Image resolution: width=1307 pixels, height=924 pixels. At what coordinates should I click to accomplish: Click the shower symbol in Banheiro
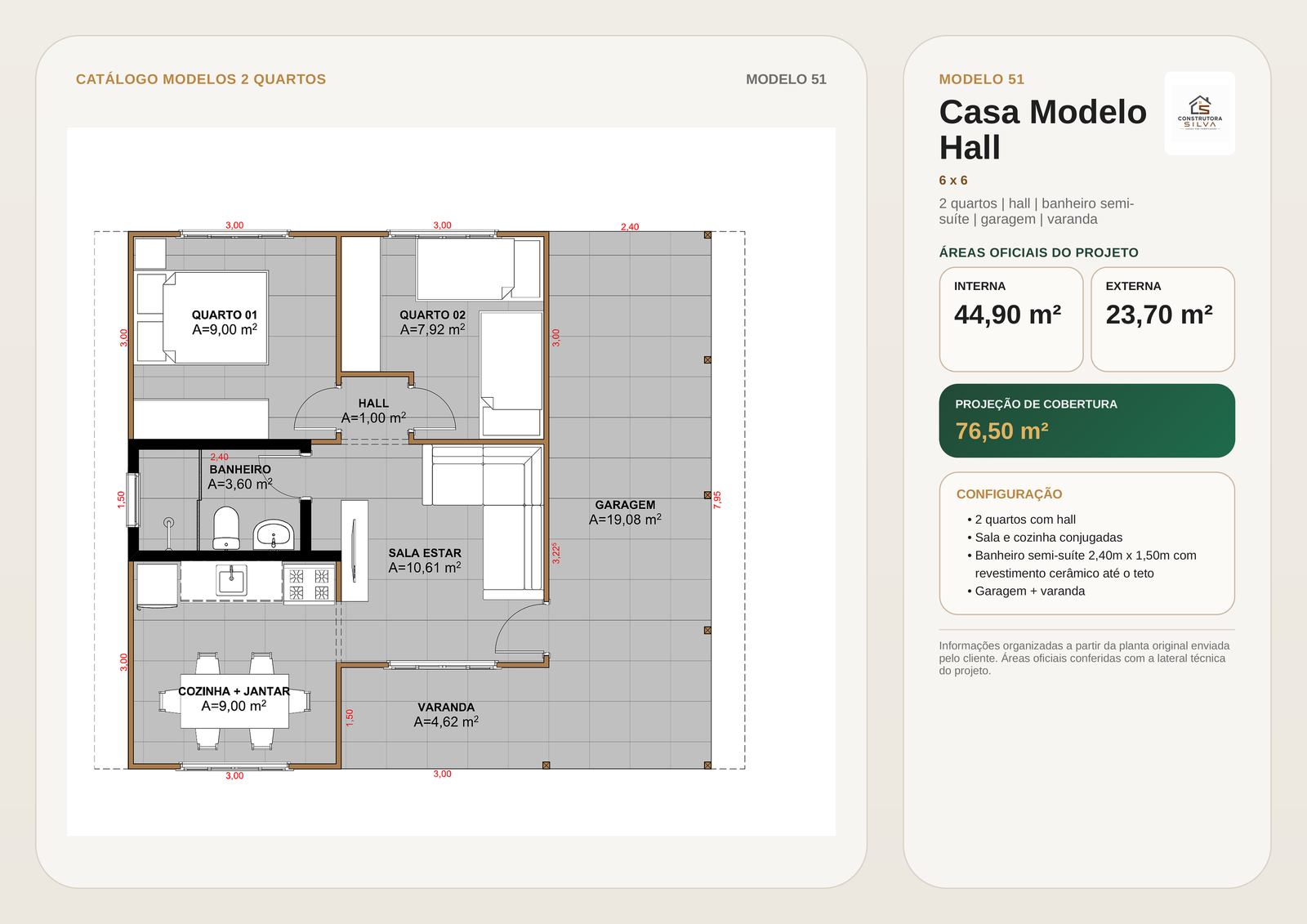(x=169, y=532)
